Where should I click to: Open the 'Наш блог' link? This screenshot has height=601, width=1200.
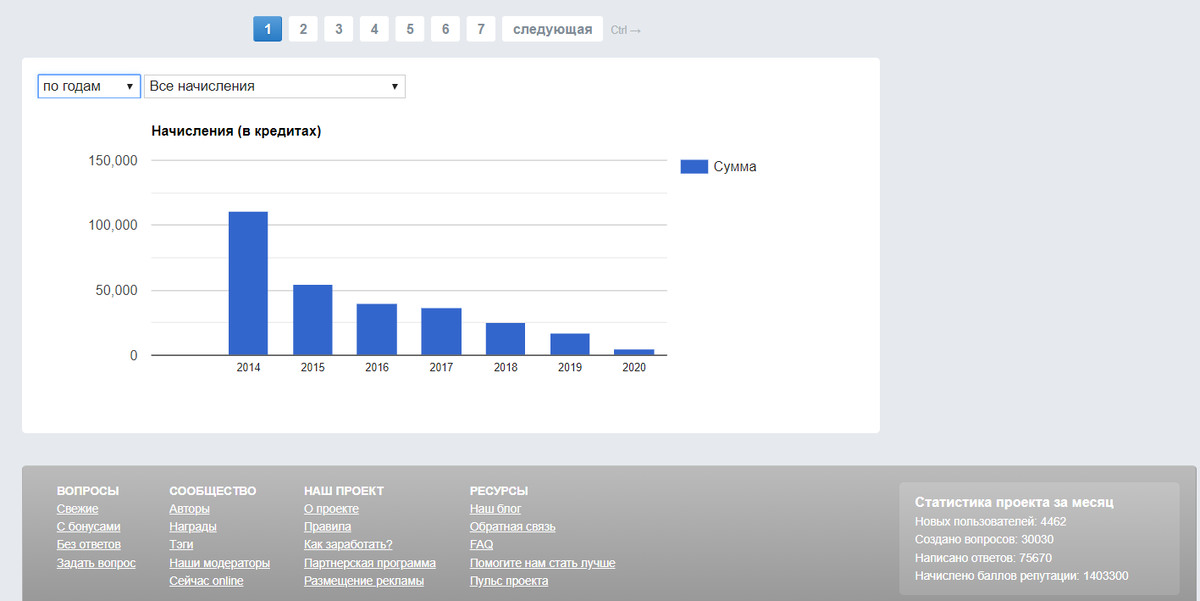click(495, 509)
